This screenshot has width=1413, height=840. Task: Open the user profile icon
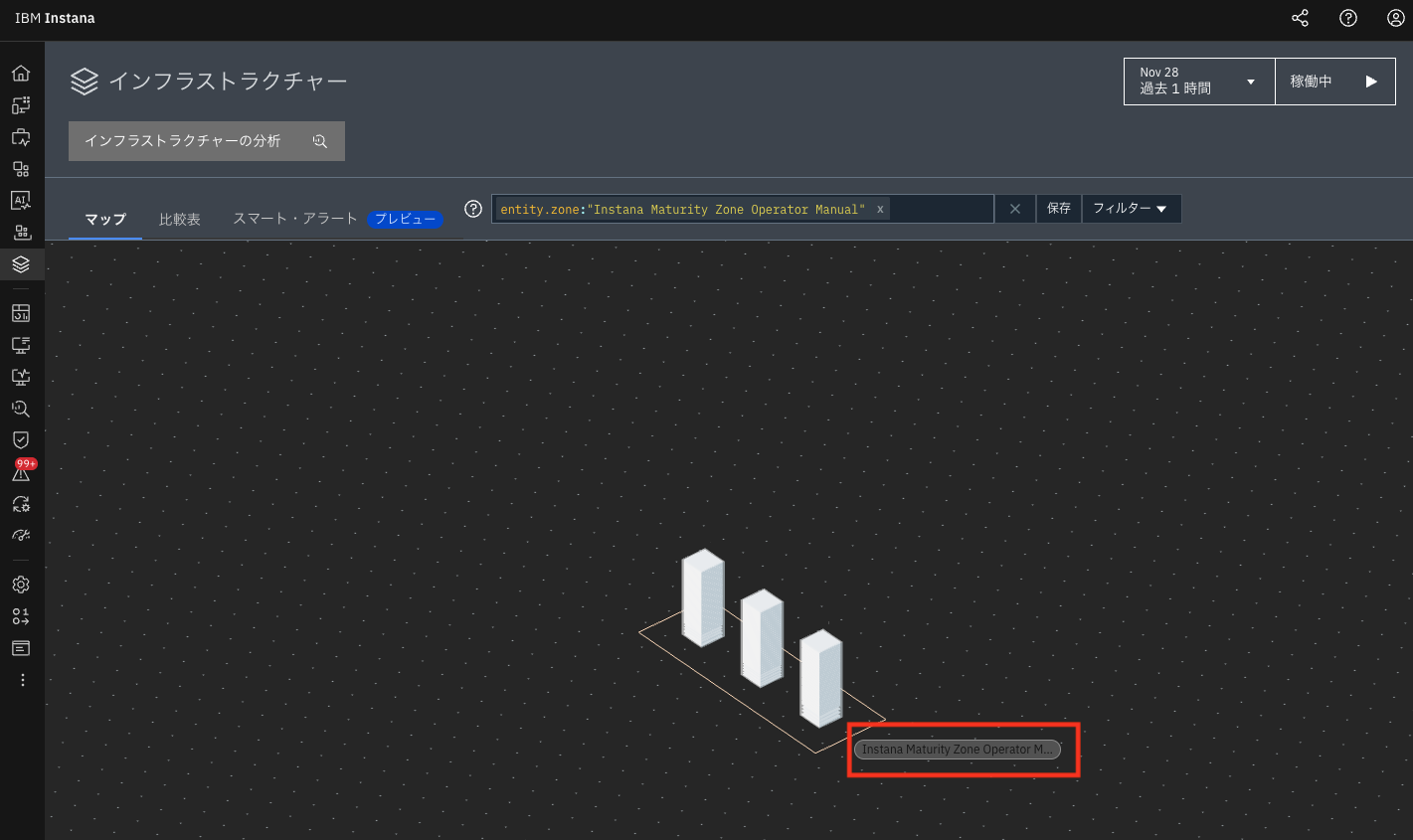(x=1396, y=18)
